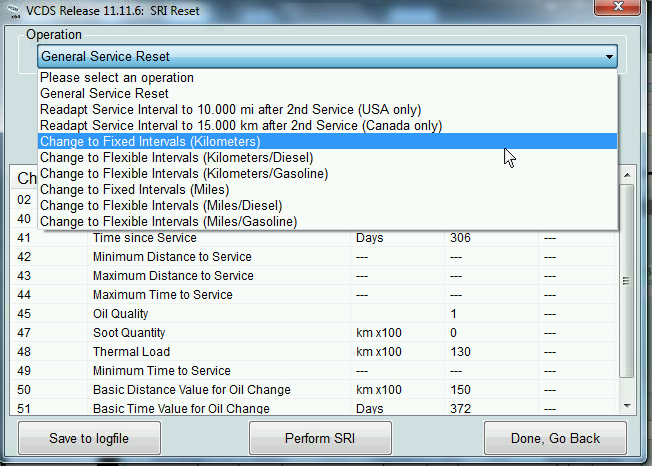This screenshot has width=652, height=466.
Task: Pick Readapt Service Interval 10.000 mi option
Action: point(230,110)
